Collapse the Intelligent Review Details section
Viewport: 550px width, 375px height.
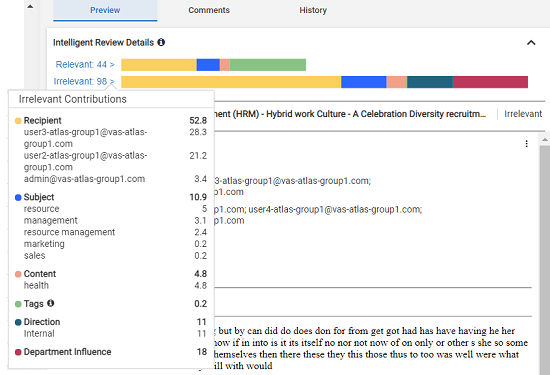tap(531, 43)
